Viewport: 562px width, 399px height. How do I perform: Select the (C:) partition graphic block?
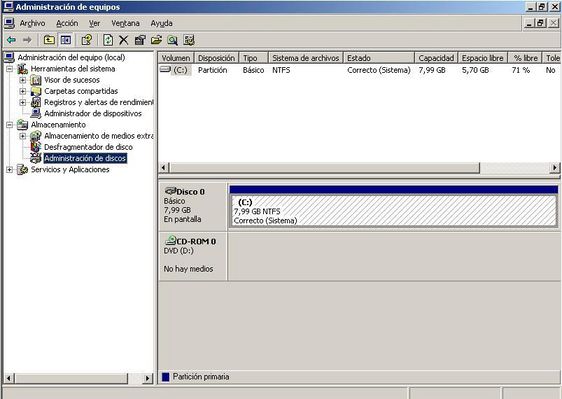pos(394,210)
